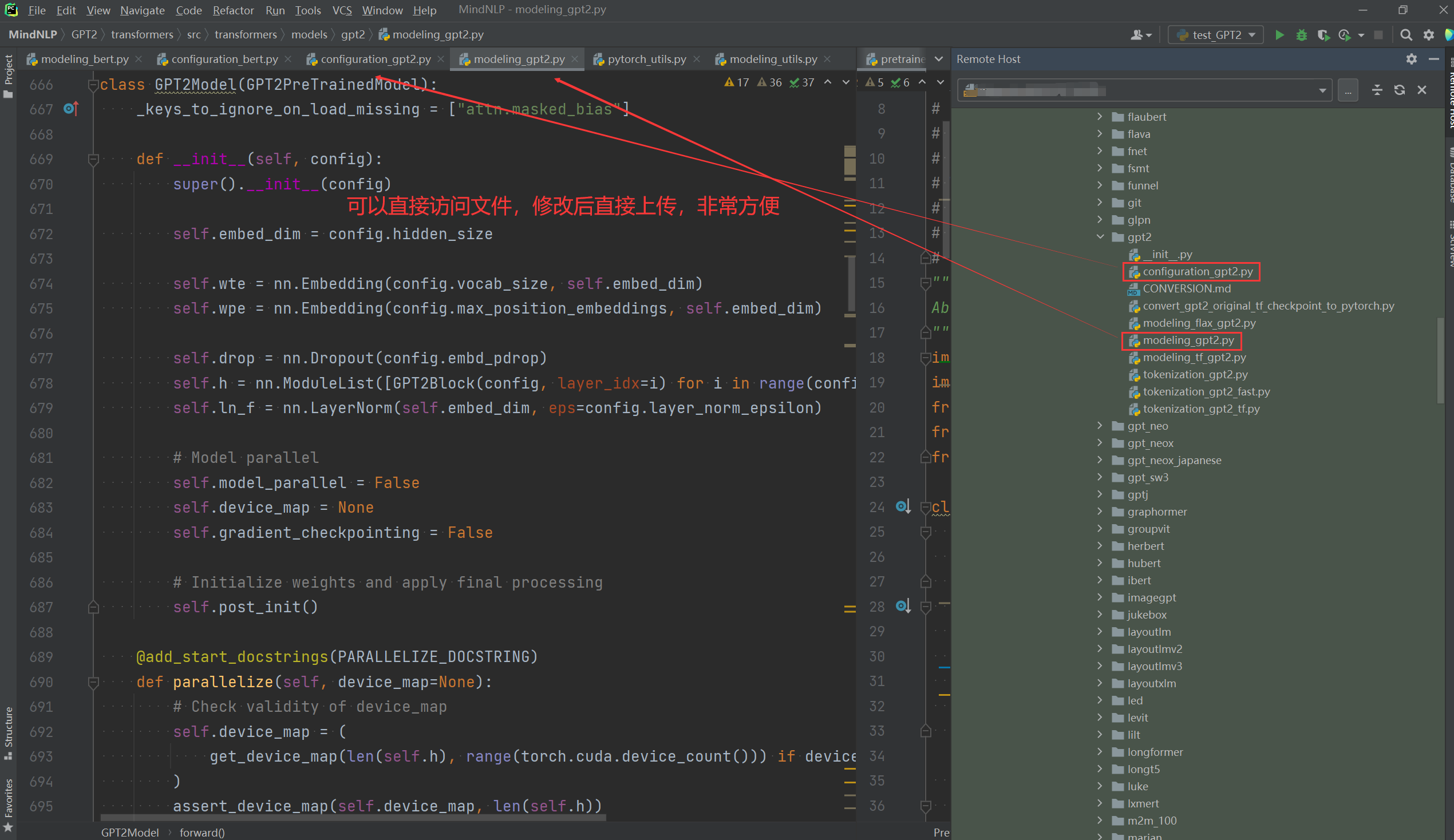Toggle fold marker at parallelize line 690
1454x840 pixels.
93,683
